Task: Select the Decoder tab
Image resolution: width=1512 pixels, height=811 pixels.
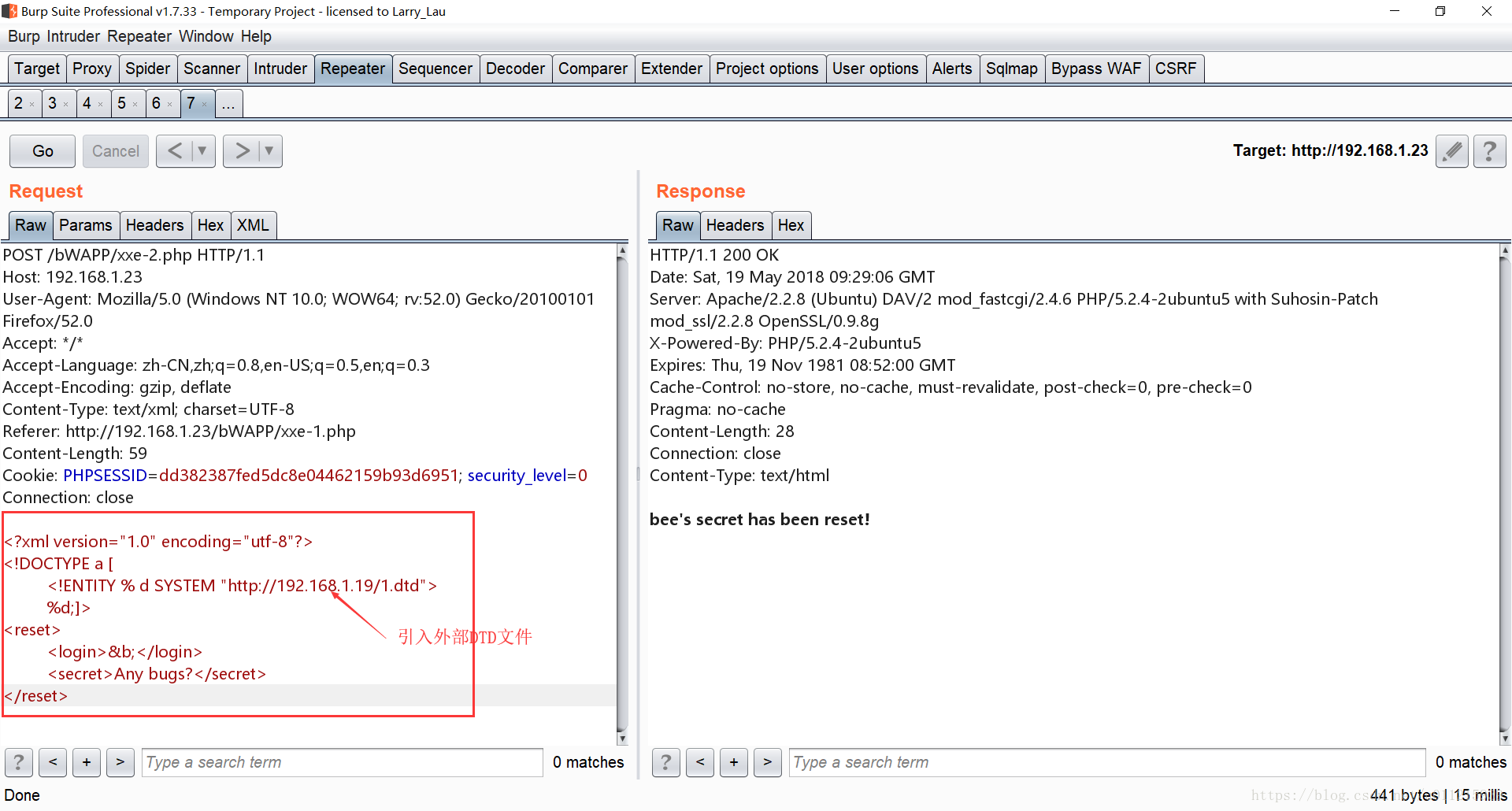Action: 515,69
